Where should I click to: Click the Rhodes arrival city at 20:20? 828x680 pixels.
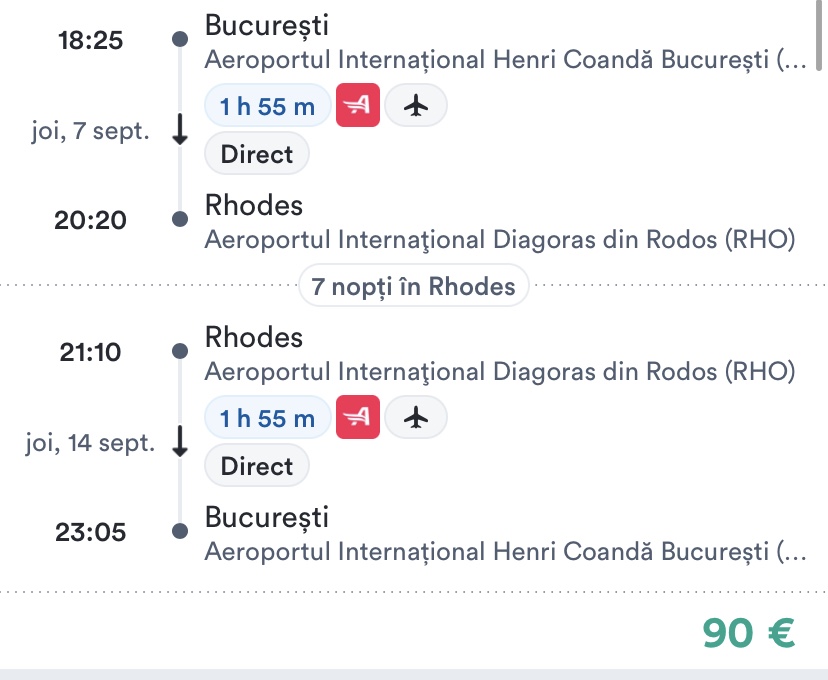click(254, 205)
